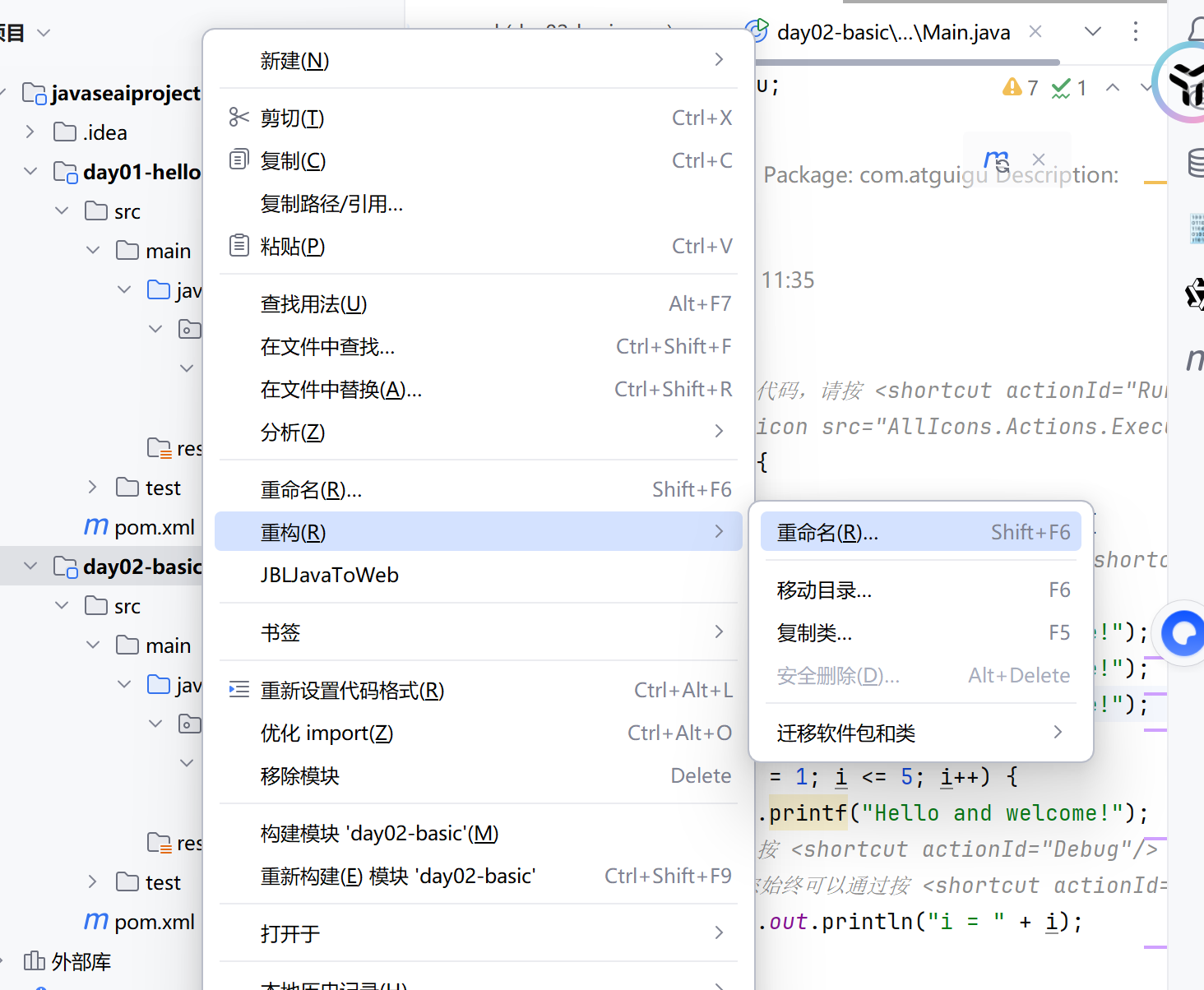Select 查找用法(U) menu entry
This screenshot has height=990, width=1204.
479,303
